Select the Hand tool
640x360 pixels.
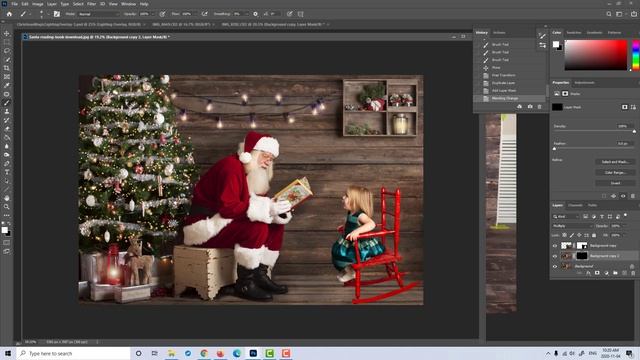(7, 198)
